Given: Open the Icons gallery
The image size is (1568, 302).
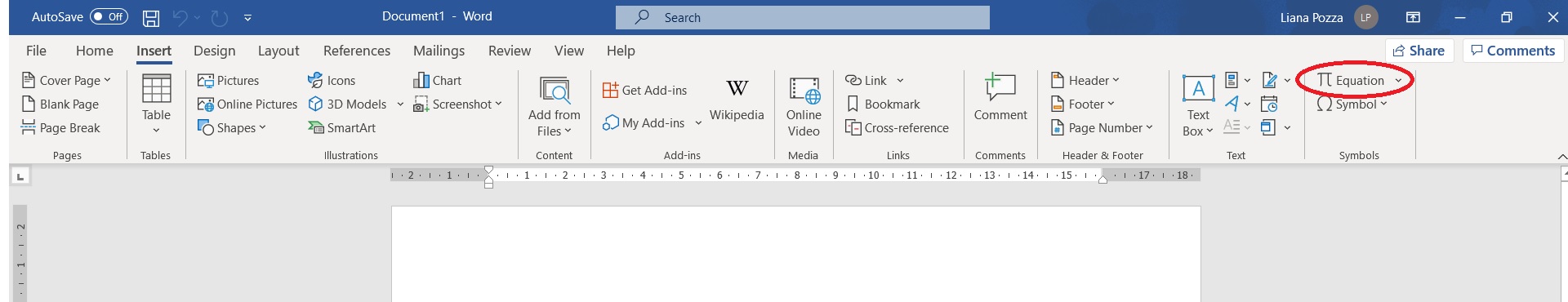Looking at the screenshot, I should (332, 80).
